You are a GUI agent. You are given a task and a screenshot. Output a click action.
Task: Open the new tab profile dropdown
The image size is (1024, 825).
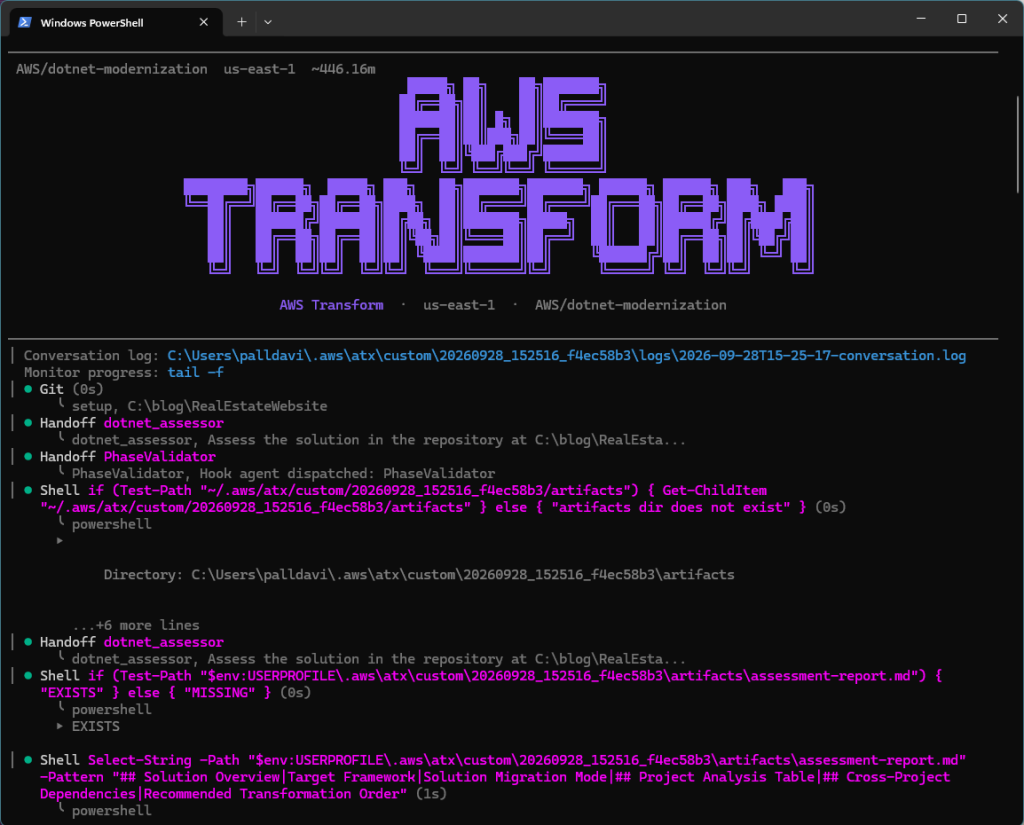click(268, 22)
